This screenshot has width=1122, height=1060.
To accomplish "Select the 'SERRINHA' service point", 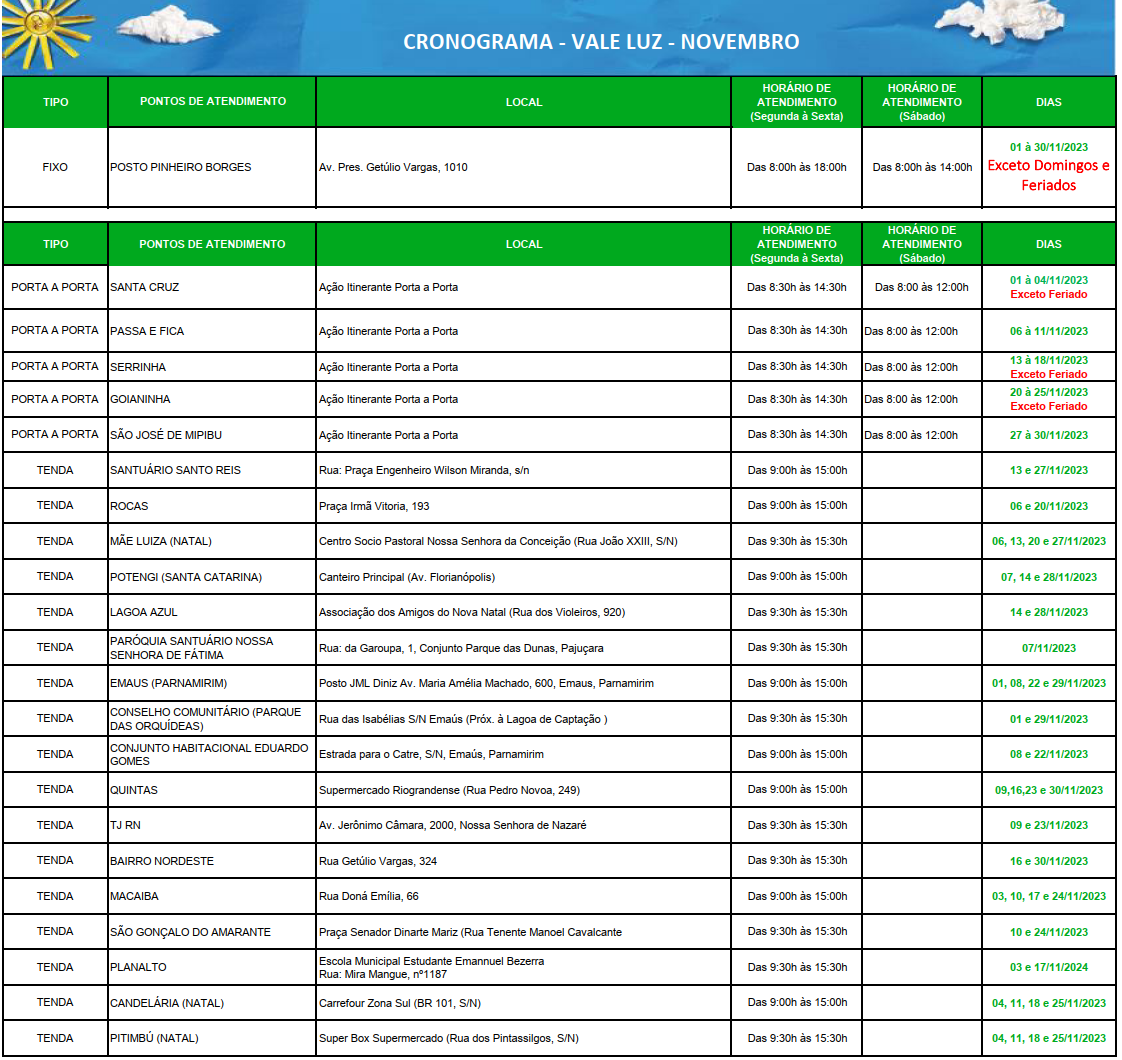I will pyautogui.click(x=138, y=366).
